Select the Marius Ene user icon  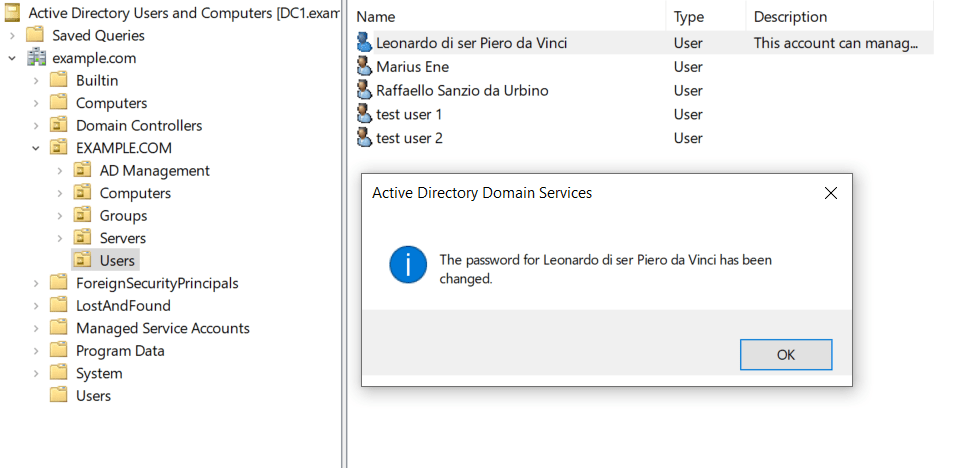[x=364, y=67]
